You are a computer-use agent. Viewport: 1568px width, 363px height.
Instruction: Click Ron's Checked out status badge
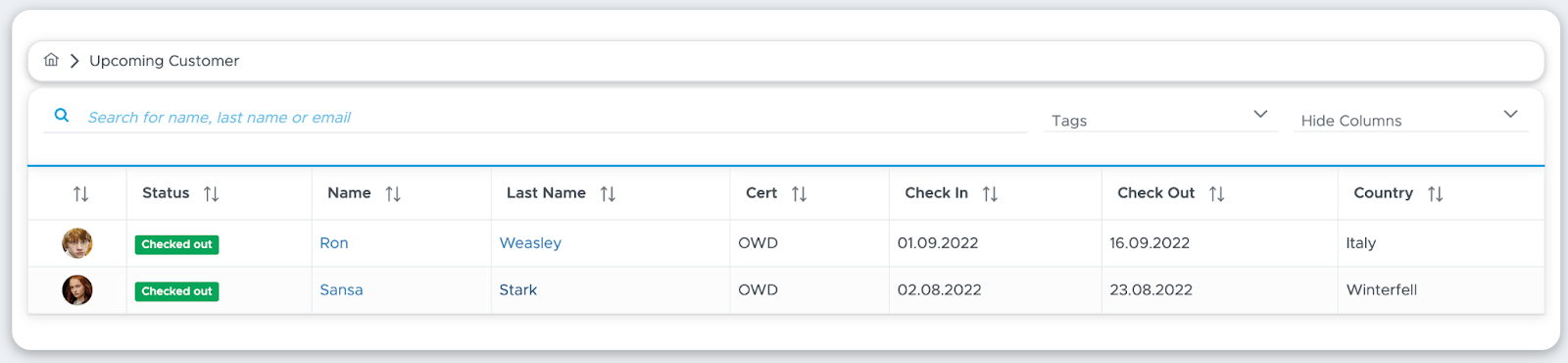[x=176, y=244]
